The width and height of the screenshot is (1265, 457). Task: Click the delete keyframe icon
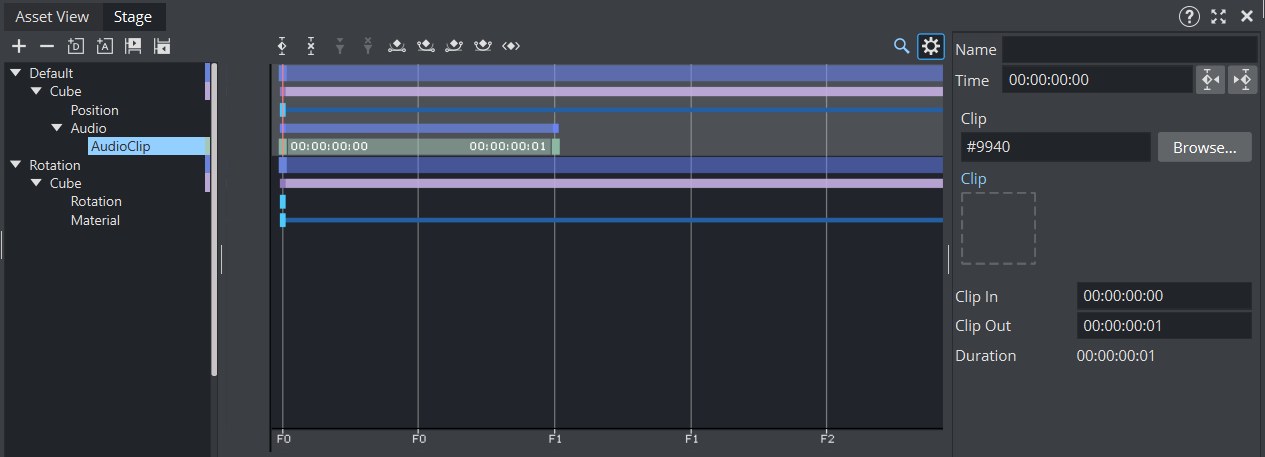[x=311, y=46]
